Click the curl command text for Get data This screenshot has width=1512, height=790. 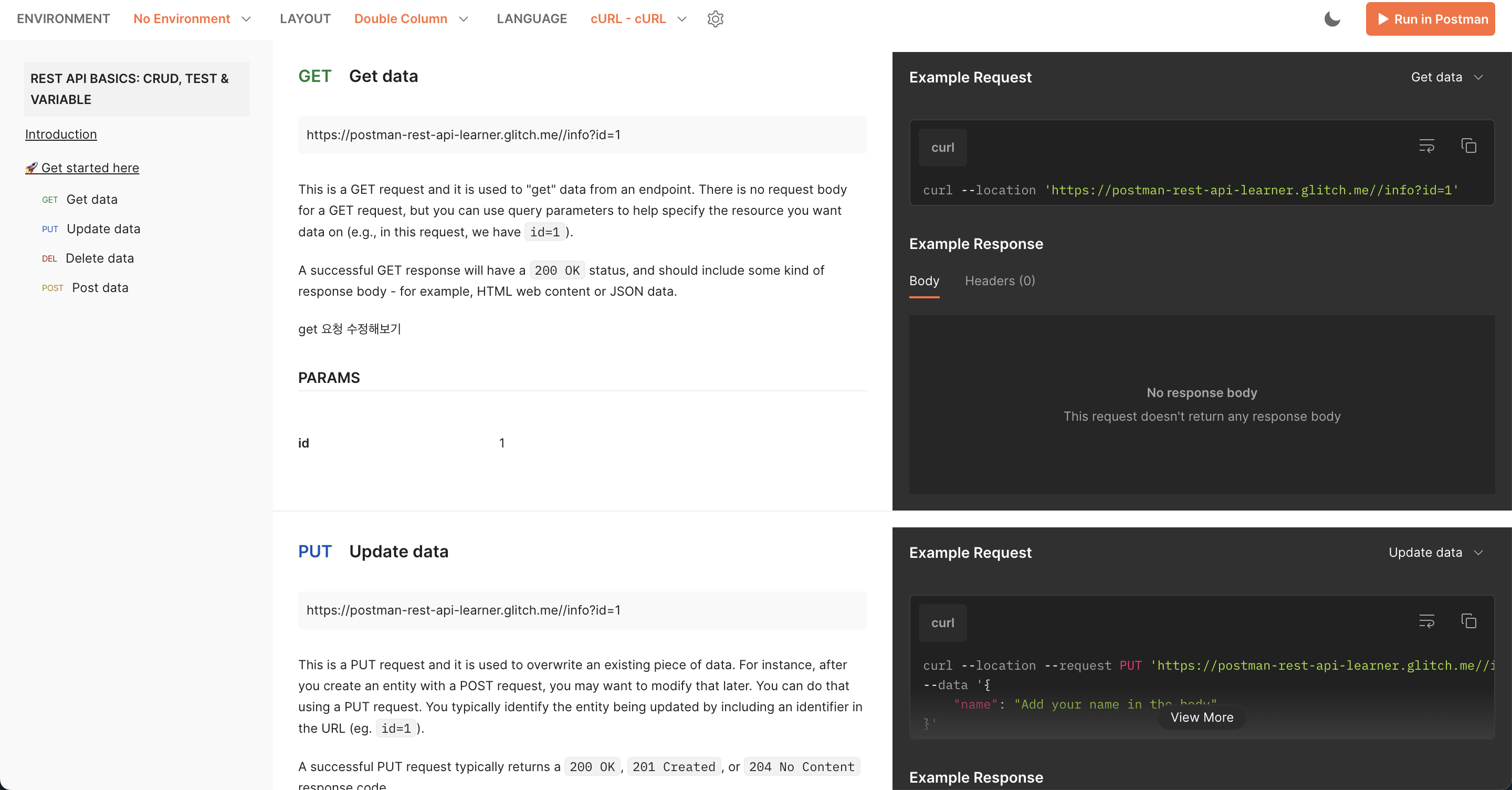click(1190, 190)
